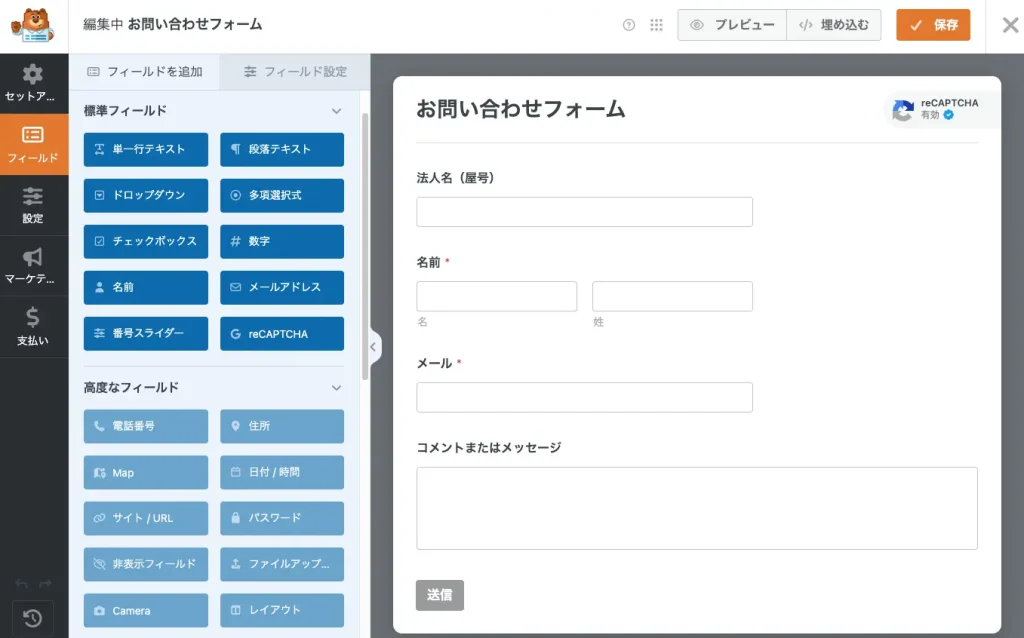Click the 名前 field label
The width and height of the screenshot is (1024, 638).
coord(428,263)
